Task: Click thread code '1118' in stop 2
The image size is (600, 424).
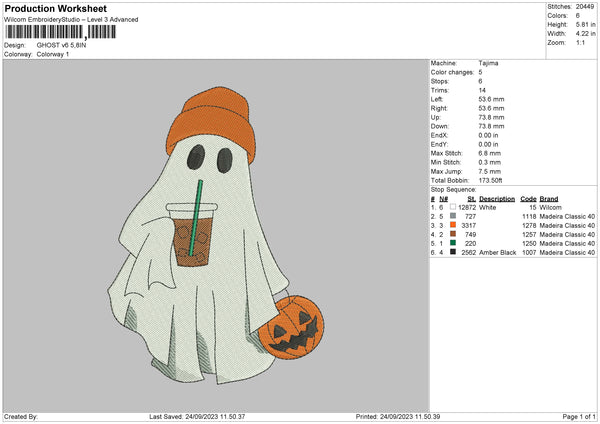Action: point(529,217)
